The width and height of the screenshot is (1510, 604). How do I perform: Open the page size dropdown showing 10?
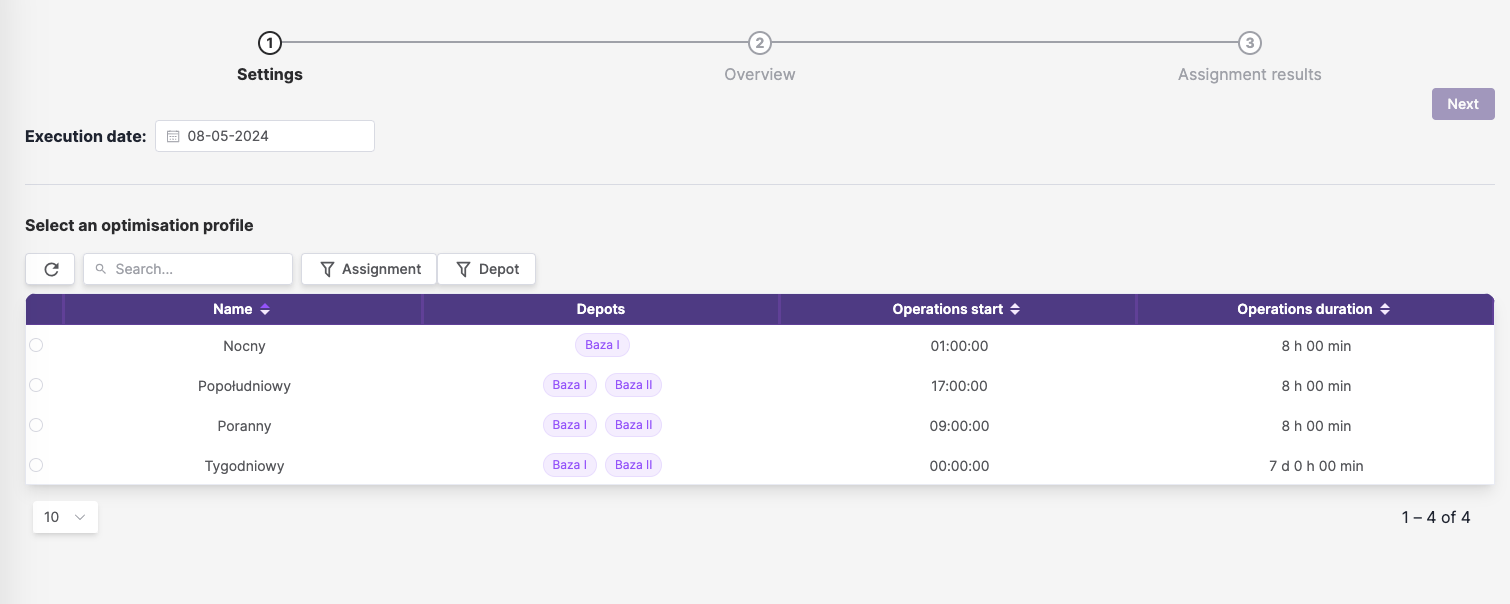[65, 517]
